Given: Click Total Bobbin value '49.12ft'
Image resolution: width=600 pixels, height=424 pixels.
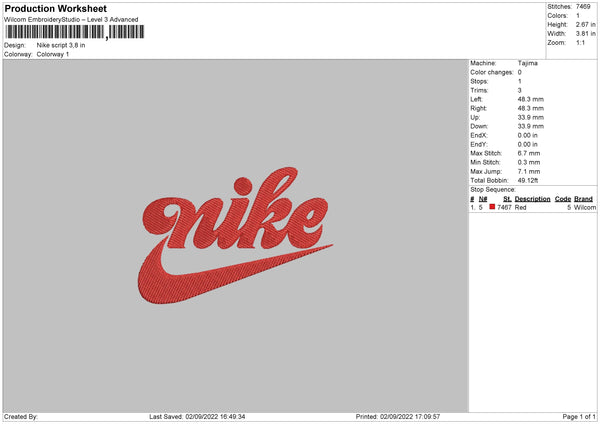Looking at the screenshot, I should click(x=528, y=181).
